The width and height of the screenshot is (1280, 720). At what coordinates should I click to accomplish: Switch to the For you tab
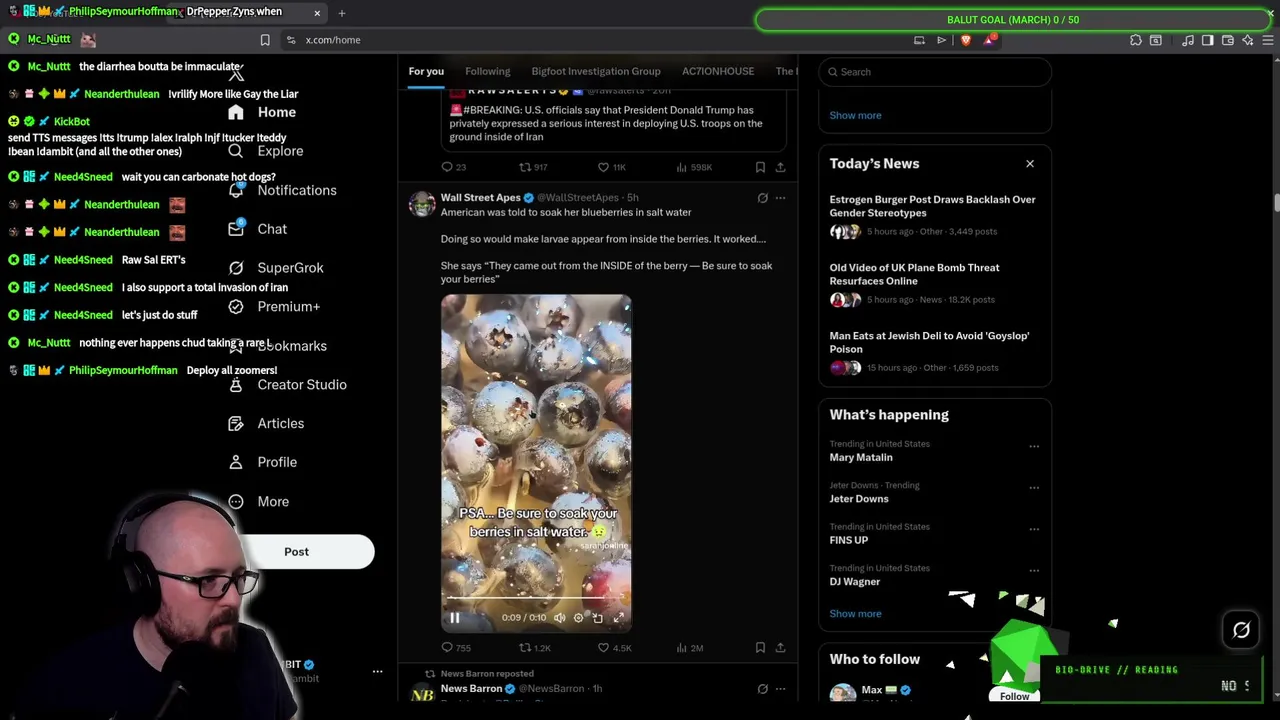[x=426, y=72]
